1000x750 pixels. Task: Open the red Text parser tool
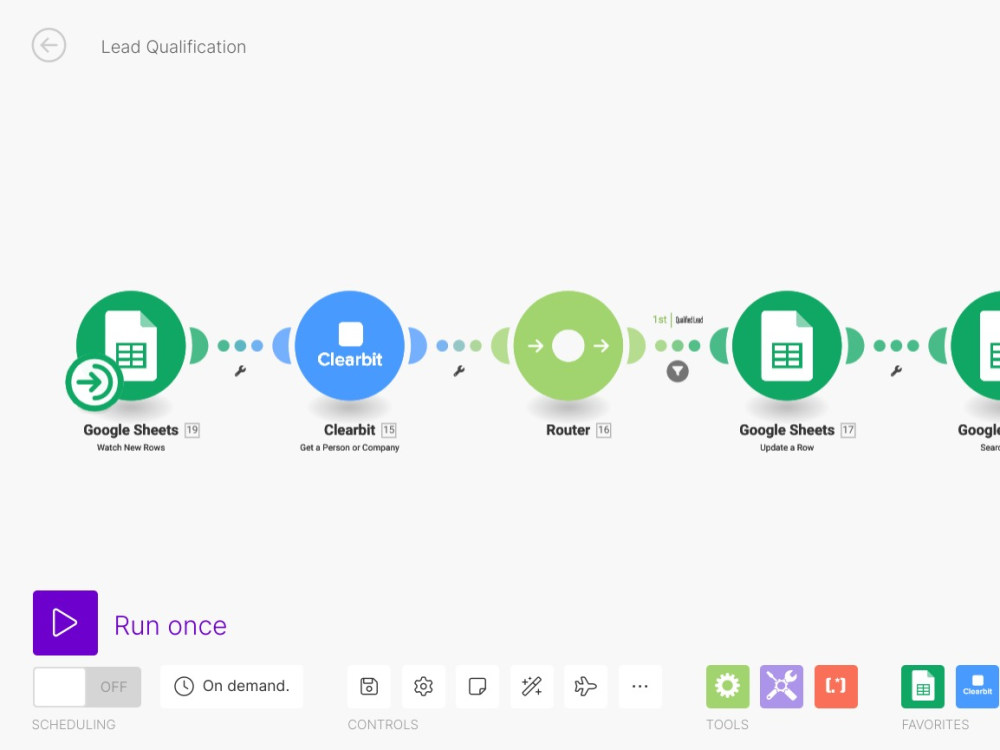point(836,687)
